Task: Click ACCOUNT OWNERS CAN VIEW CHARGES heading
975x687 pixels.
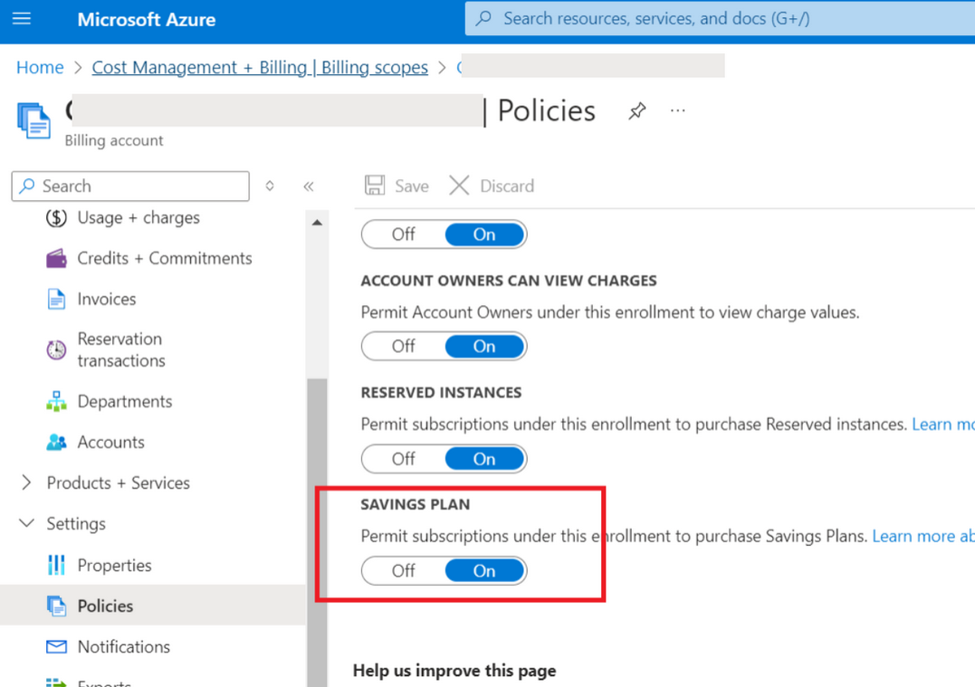Action: pos(509,280)
